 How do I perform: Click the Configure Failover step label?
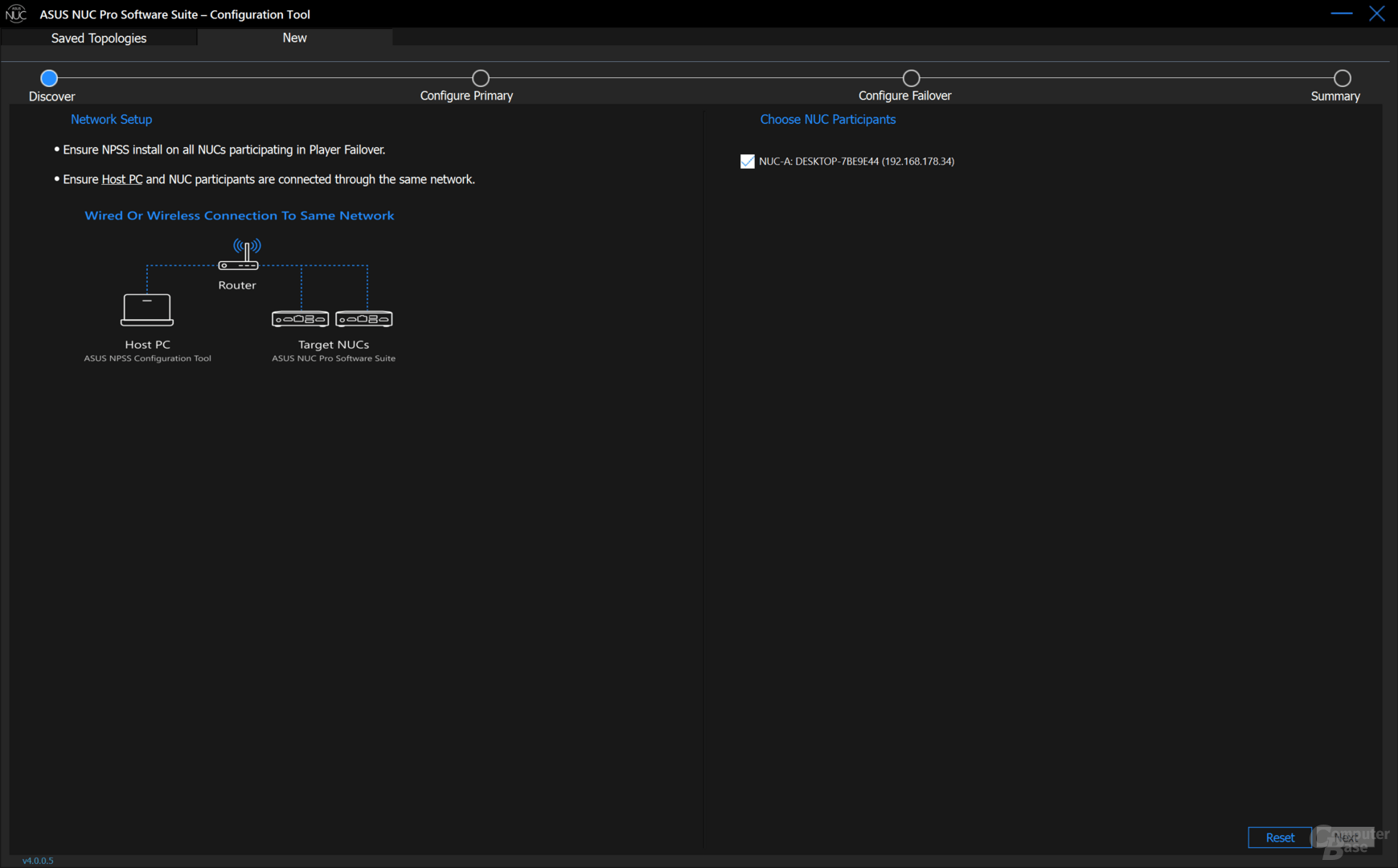(x=904, y=96)
